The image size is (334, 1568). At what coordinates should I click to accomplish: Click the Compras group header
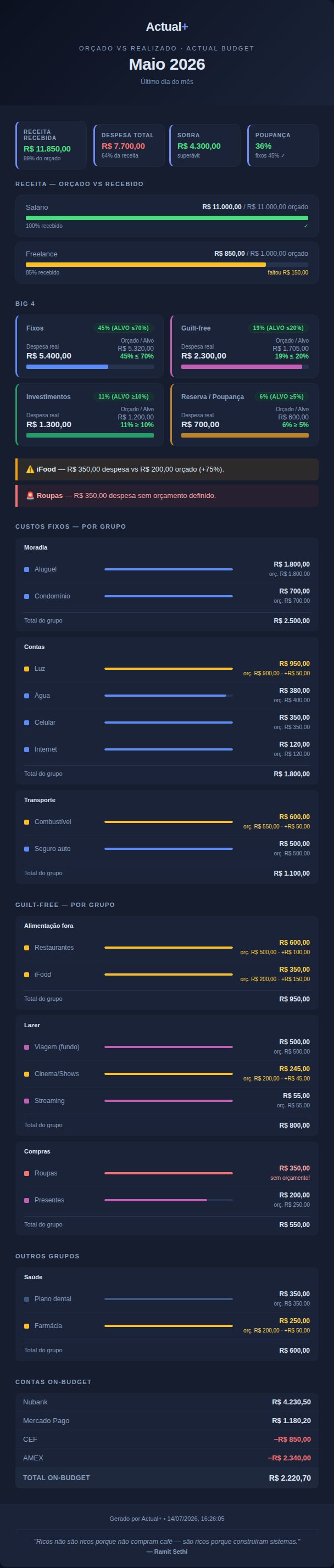[x=37, y=1151]
